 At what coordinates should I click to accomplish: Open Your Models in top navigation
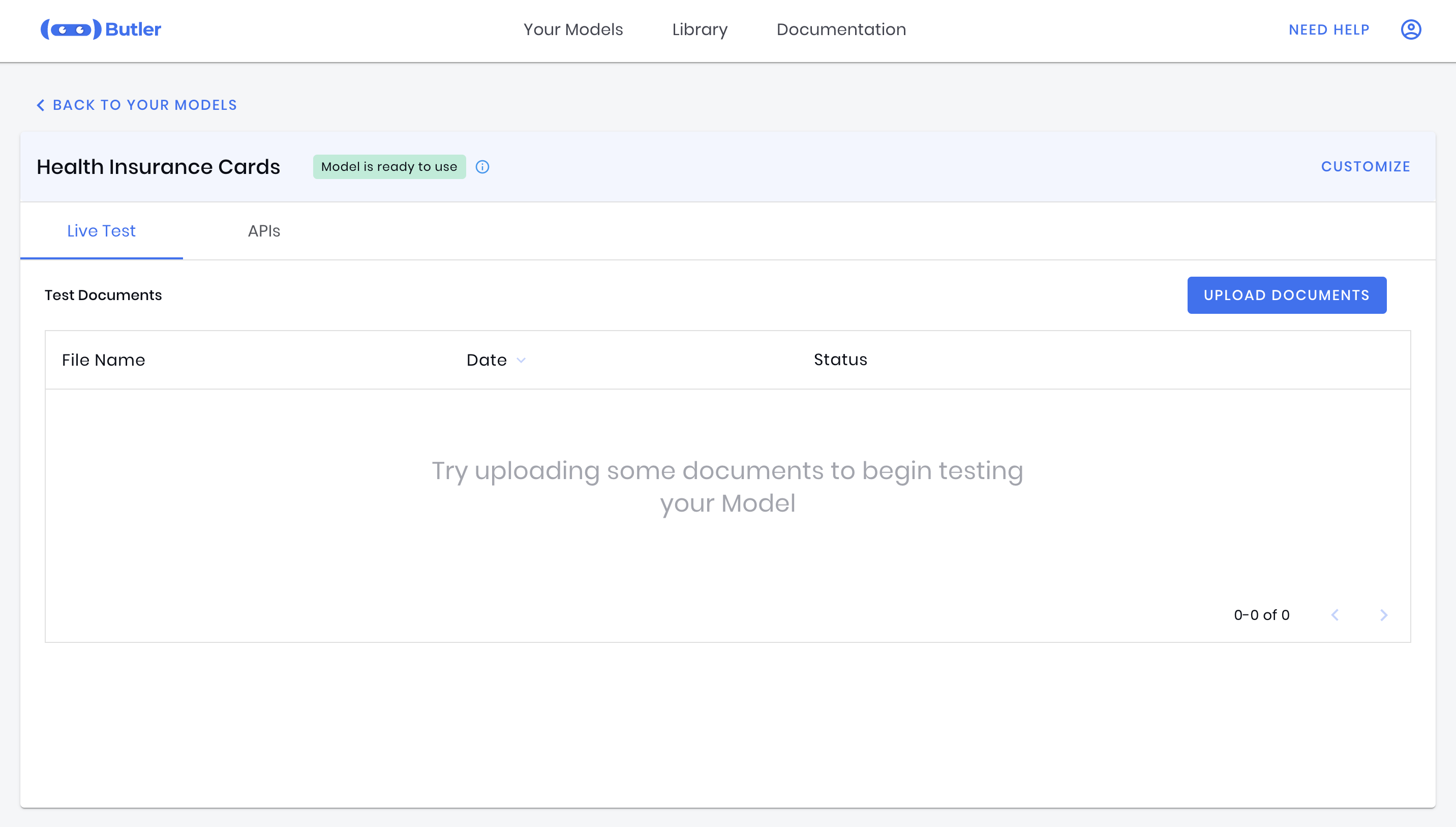[x=573, y=29]
